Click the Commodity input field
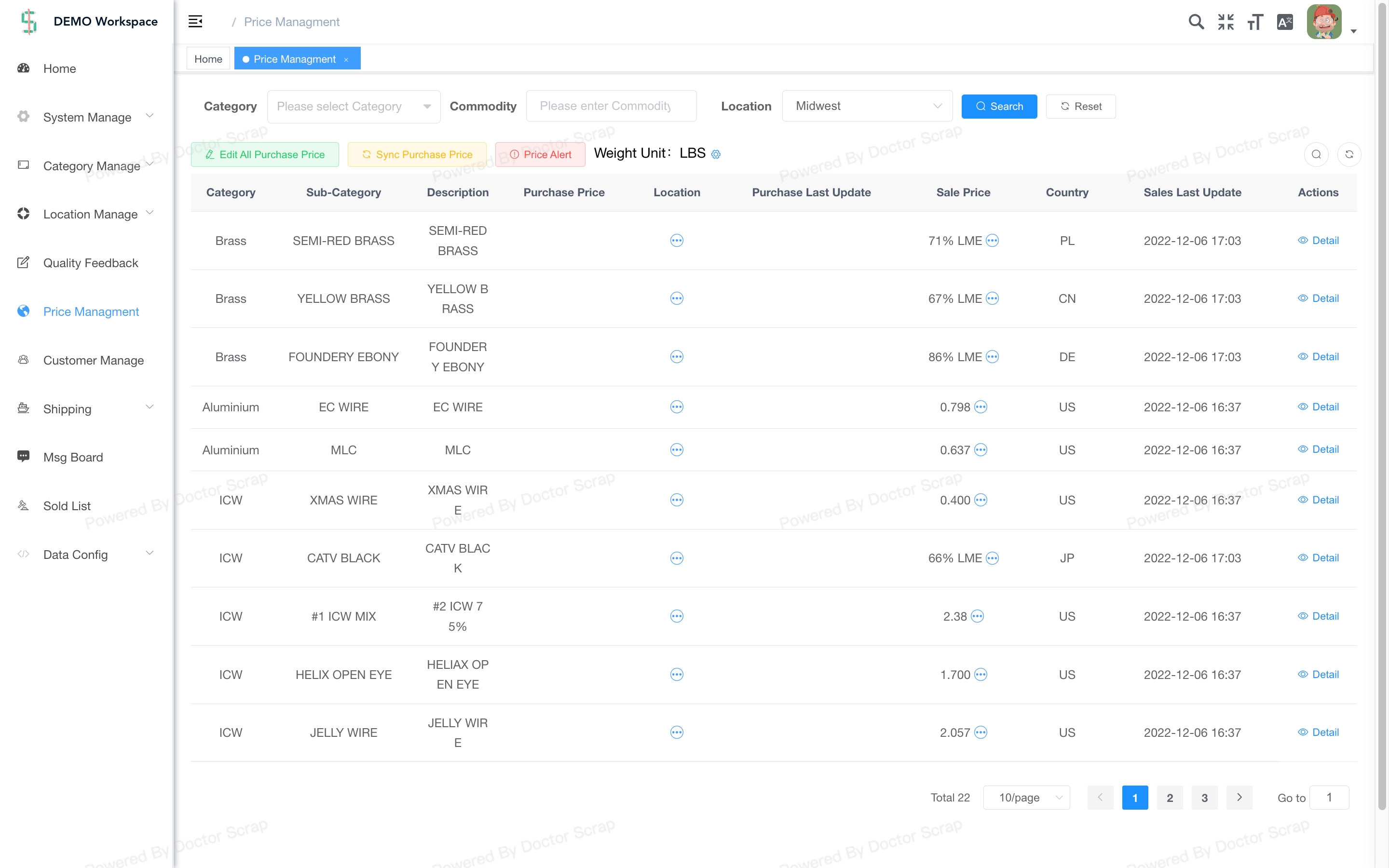 point(611,106)
